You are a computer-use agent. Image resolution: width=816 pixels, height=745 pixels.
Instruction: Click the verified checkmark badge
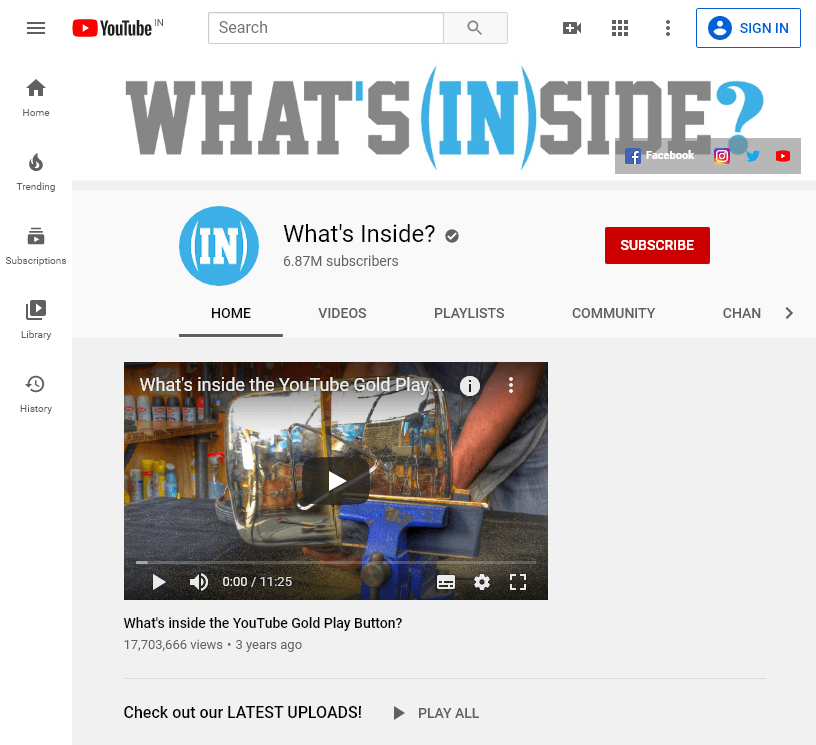click(x=452, y=236)
